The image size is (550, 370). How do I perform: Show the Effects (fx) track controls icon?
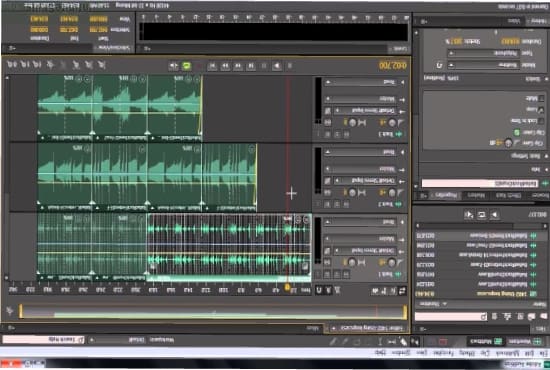[x=393, y=291]
